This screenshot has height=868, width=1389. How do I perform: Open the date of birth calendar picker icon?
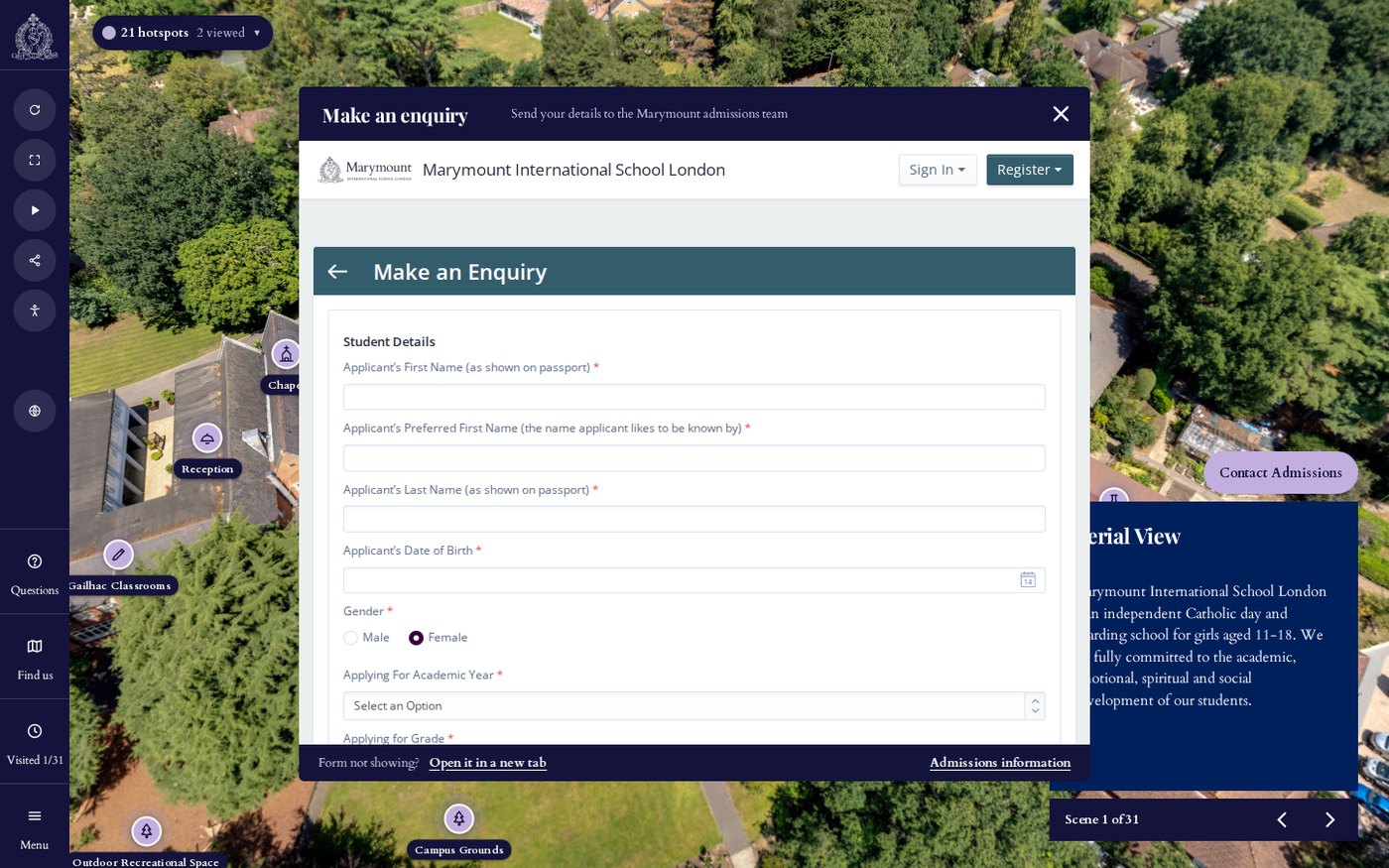click(1028, 580)
